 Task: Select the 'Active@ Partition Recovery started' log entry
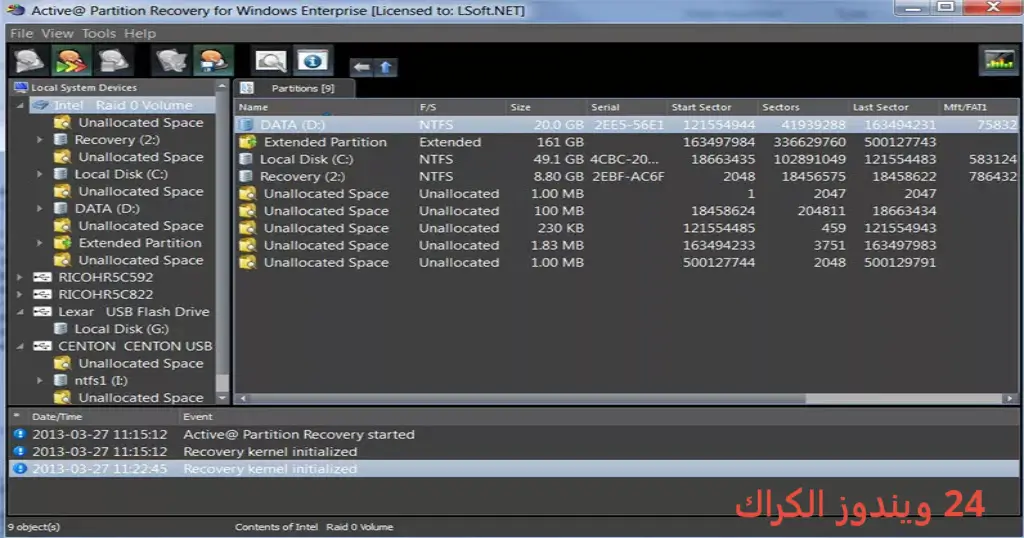click(x=513, y=434)
